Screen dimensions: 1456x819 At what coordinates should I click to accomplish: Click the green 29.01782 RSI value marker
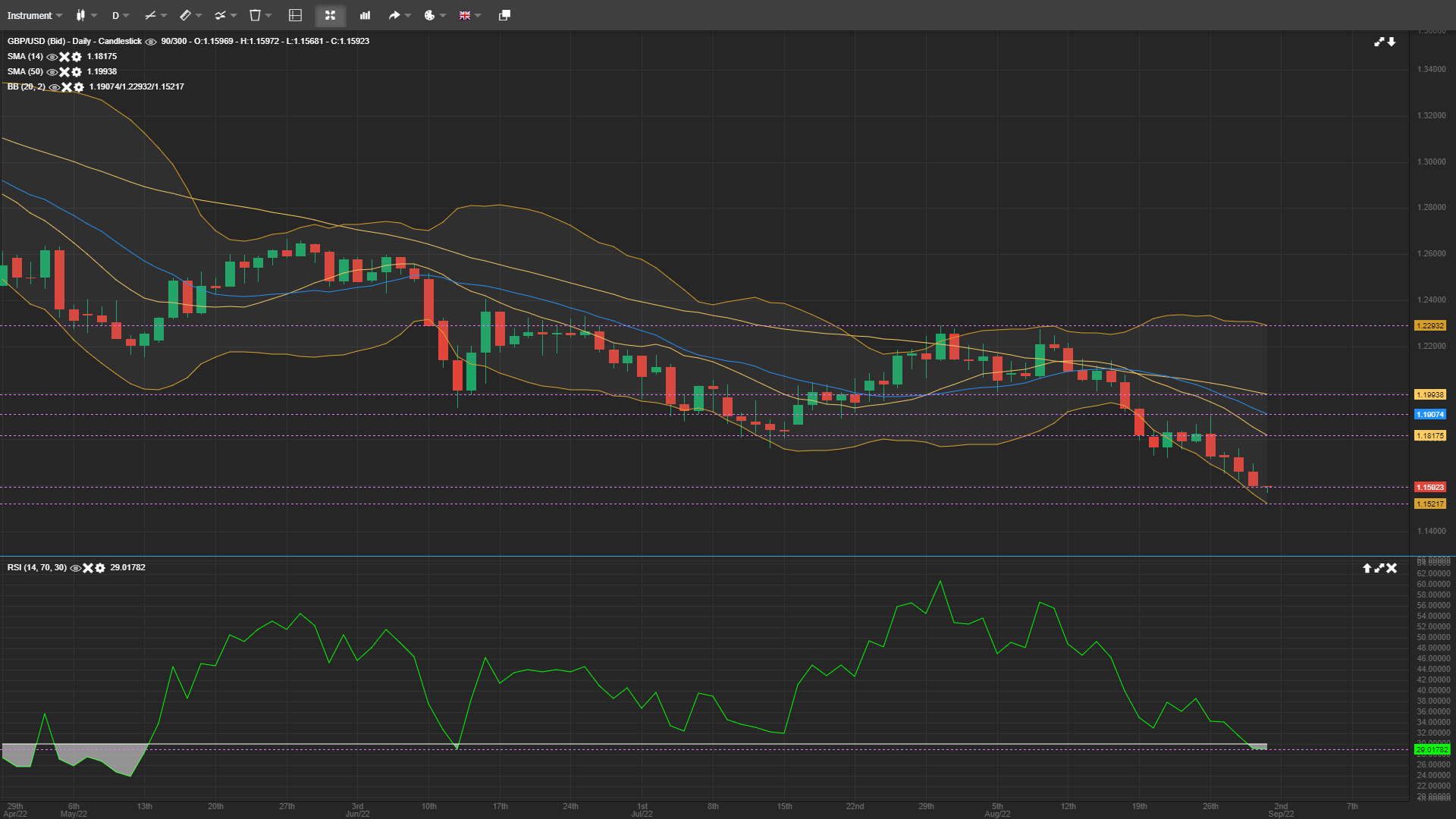point(1432,748)
